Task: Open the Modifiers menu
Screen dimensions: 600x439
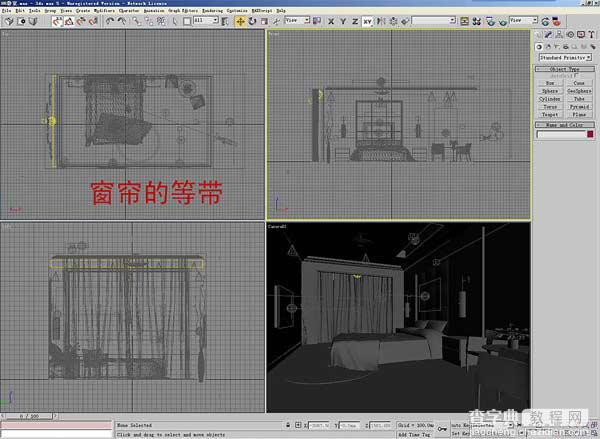Action: 104,11
